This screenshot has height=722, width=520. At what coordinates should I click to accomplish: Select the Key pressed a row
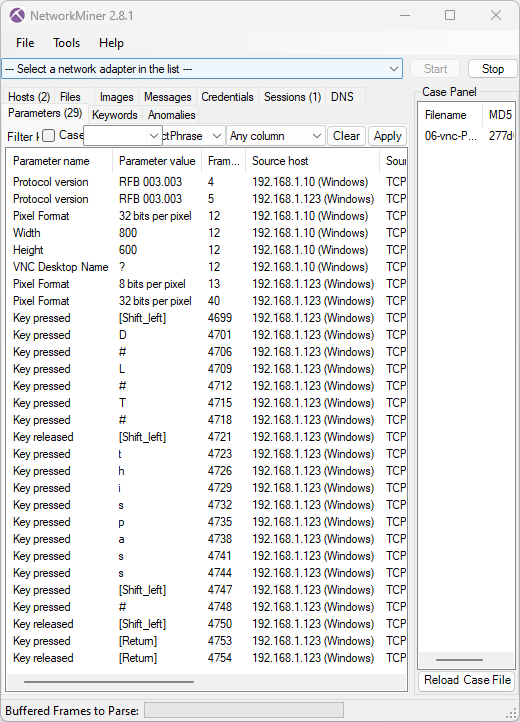pos(207,539)
